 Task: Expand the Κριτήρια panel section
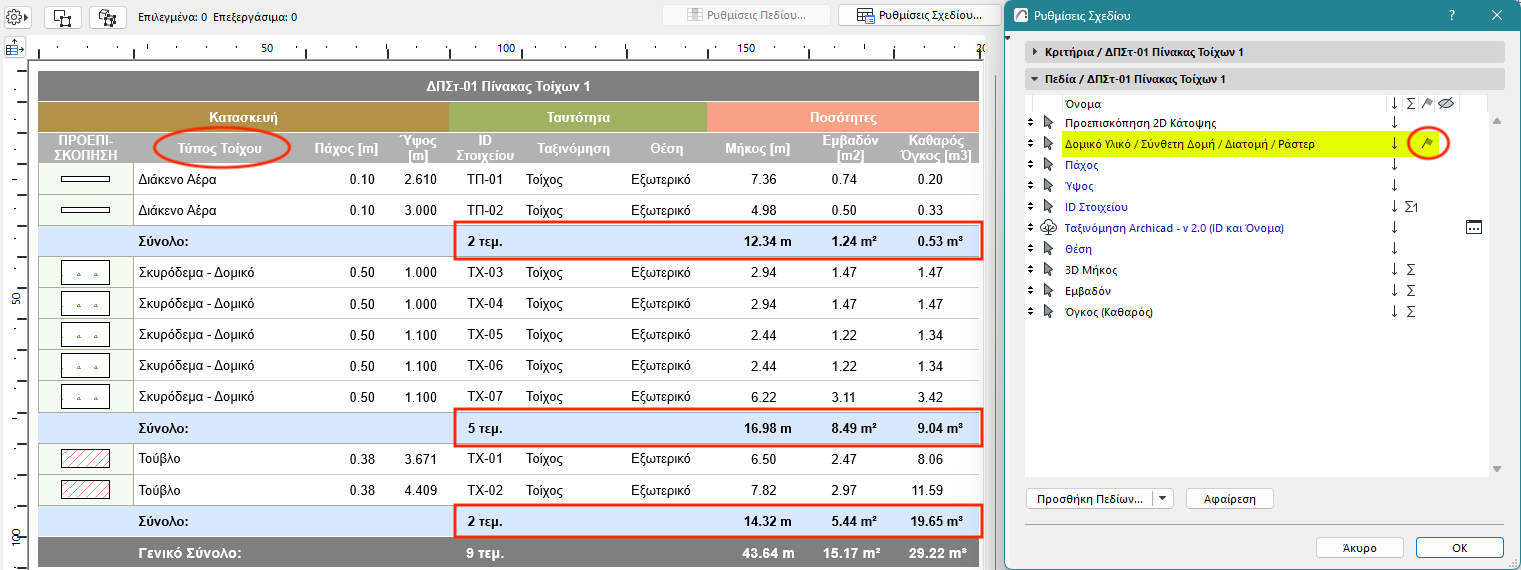coord(1034,52)
